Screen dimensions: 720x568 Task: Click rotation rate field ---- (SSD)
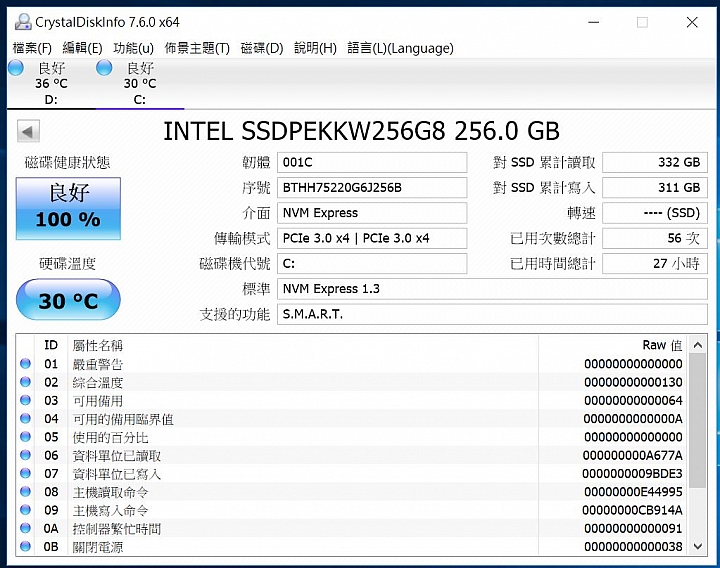coord(655,213)
